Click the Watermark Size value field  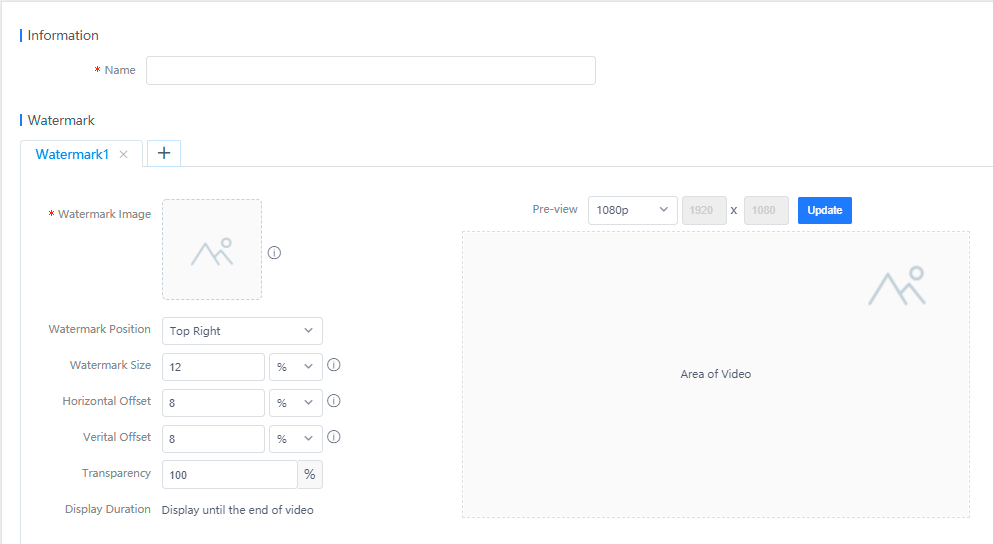tap(213, 367)
